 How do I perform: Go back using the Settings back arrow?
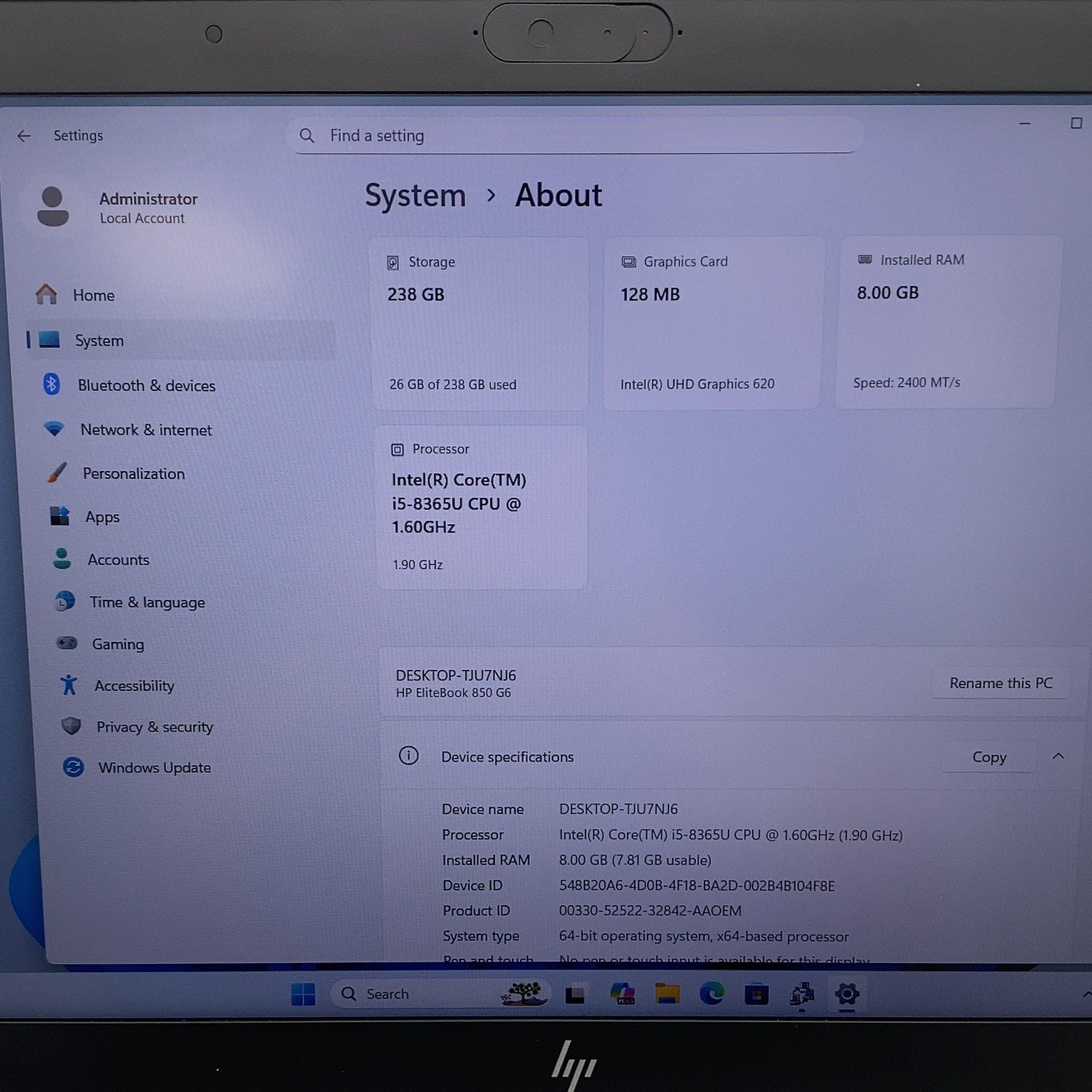24,136
